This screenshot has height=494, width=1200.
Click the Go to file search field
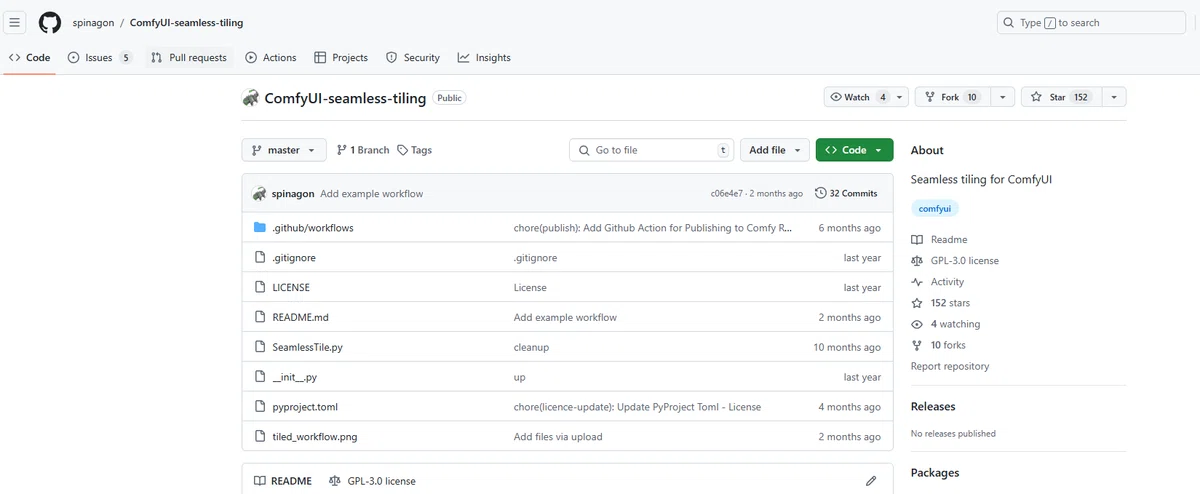coord(652,150)
